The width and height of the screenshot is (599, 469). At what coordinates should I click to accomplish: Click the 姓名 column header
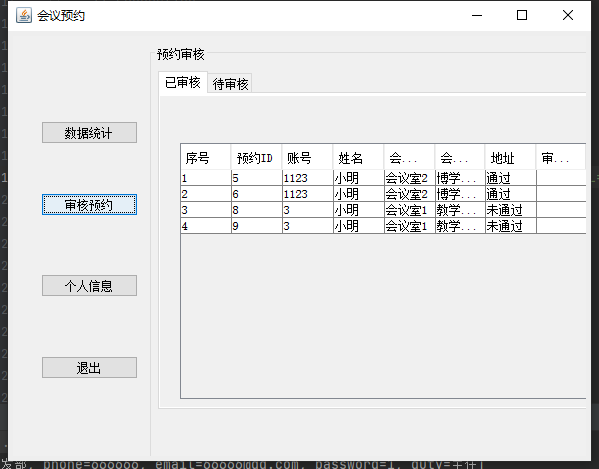point(358,157)
